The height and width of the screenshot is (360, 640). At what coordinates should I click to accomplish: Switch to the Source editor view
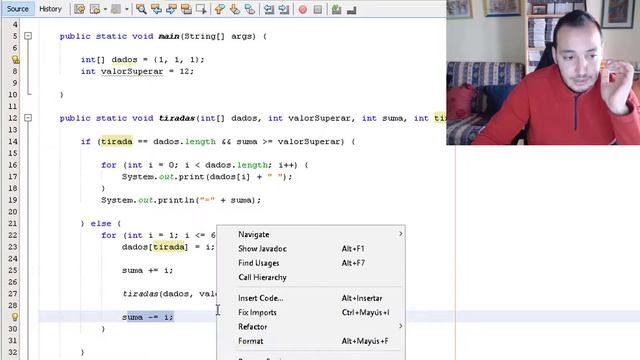click(18, 9)
